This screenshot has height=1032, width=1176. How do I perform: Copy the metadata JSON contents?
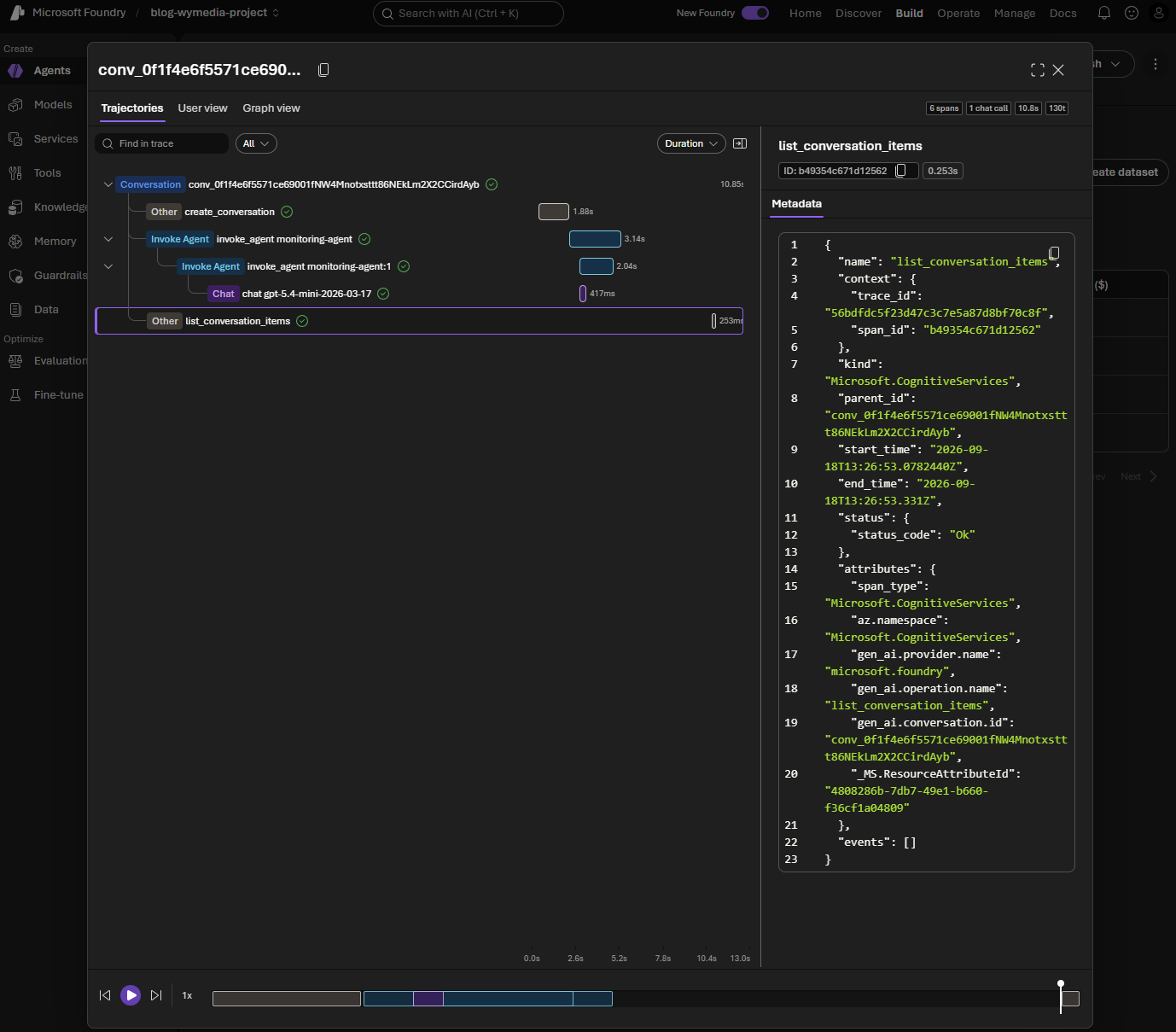[1054, 253]
